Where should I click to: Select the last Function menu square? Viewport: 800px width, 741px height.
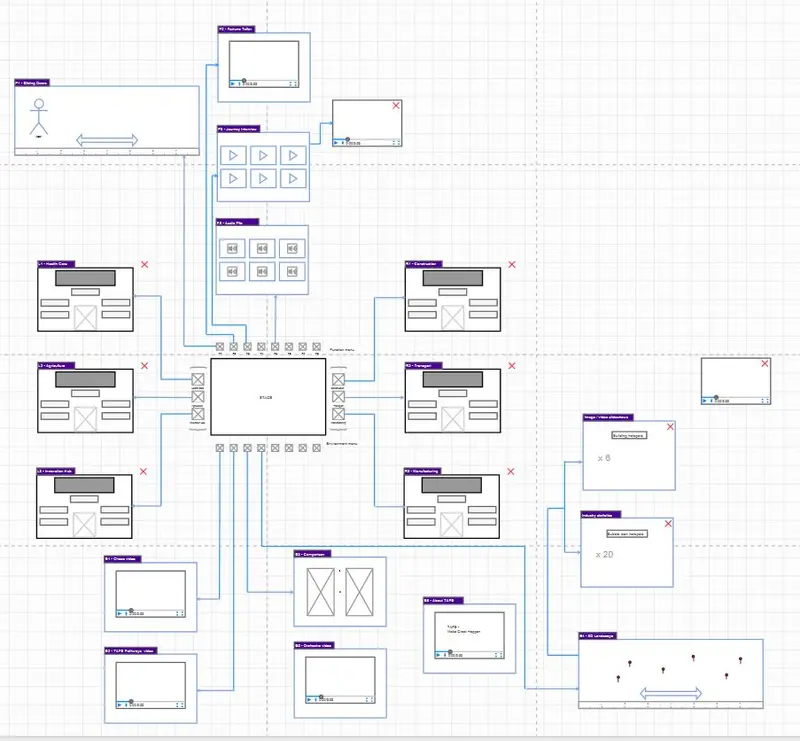click(x=316, y=347)
